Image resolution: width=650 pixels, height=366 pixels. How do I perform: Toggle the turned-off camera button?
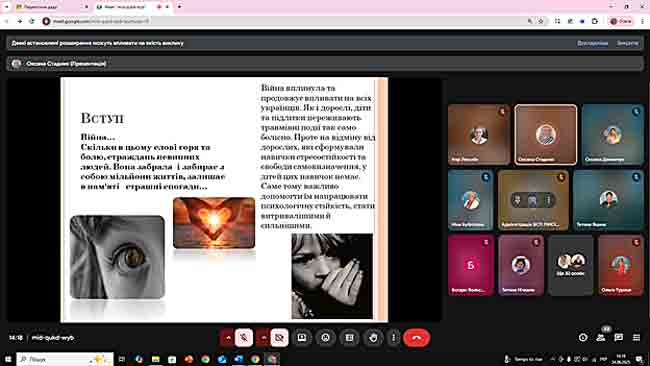[x=279, y=338]
